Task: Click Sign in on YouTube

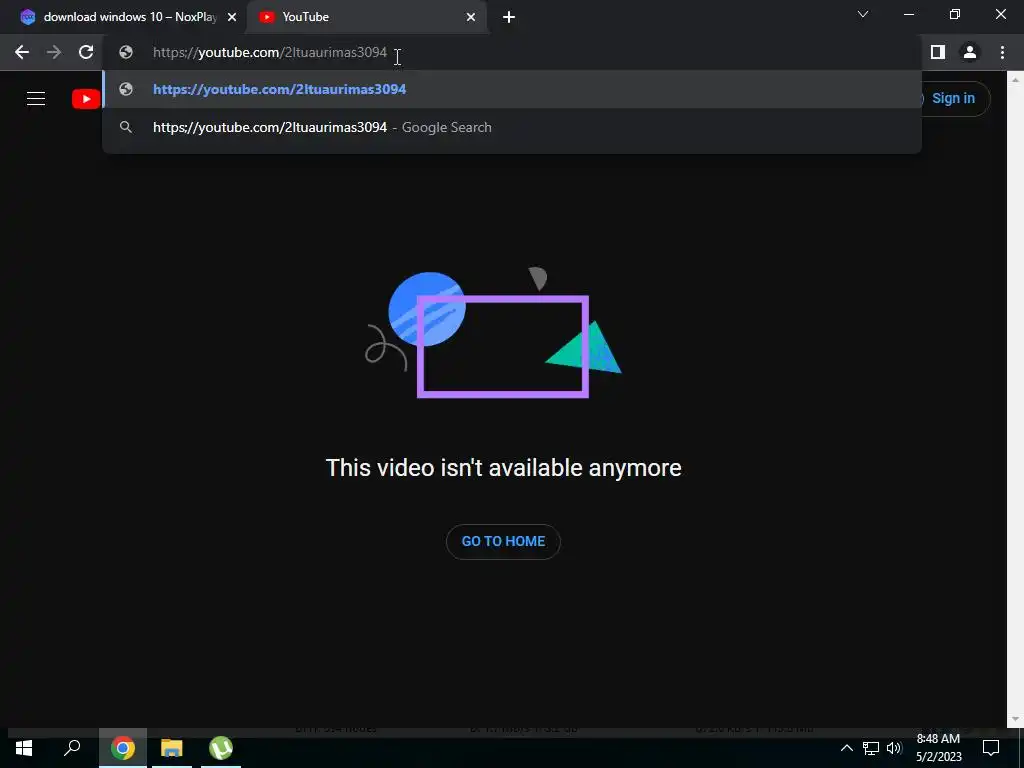Action: [x=953, y=99]
